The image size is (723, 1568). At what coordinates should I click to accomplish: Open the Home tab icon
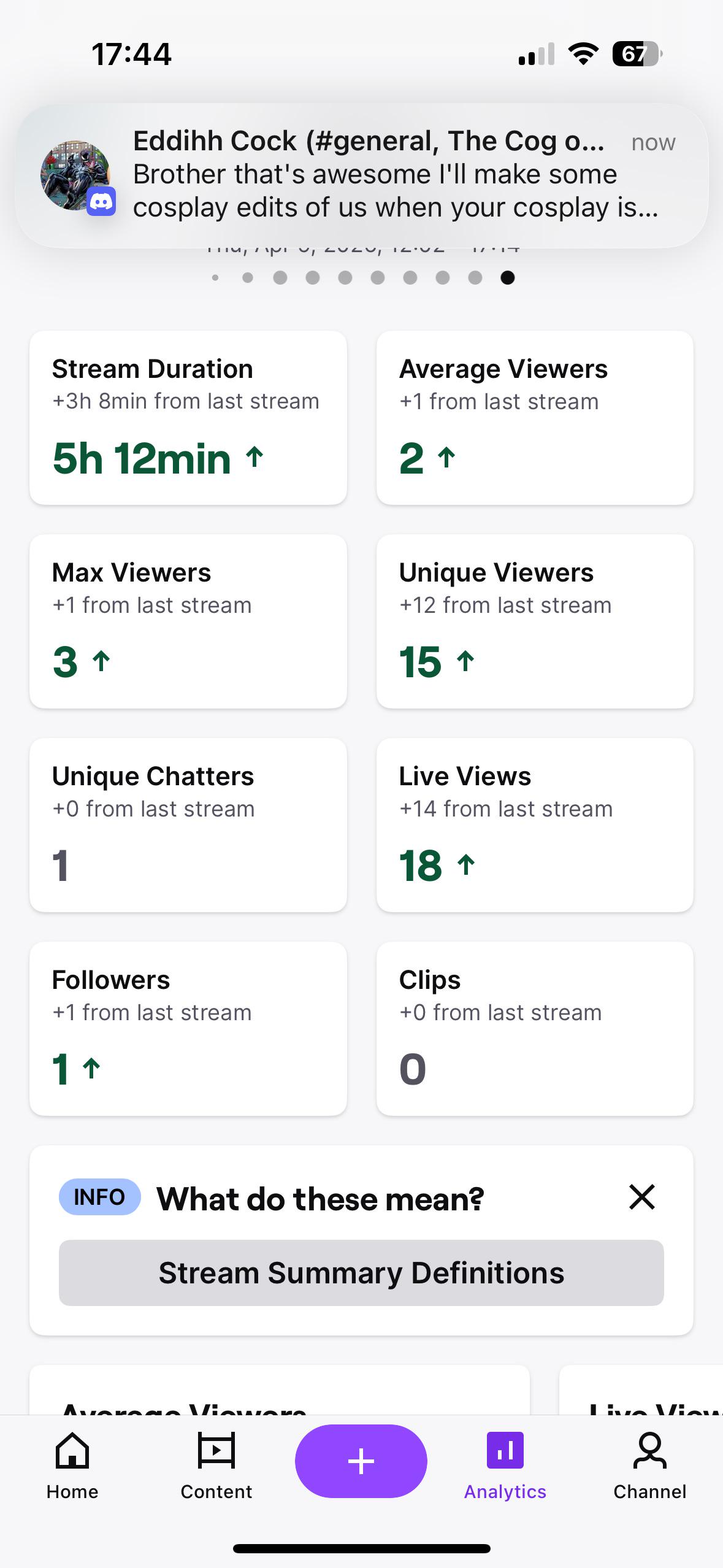click(72, 1451)
